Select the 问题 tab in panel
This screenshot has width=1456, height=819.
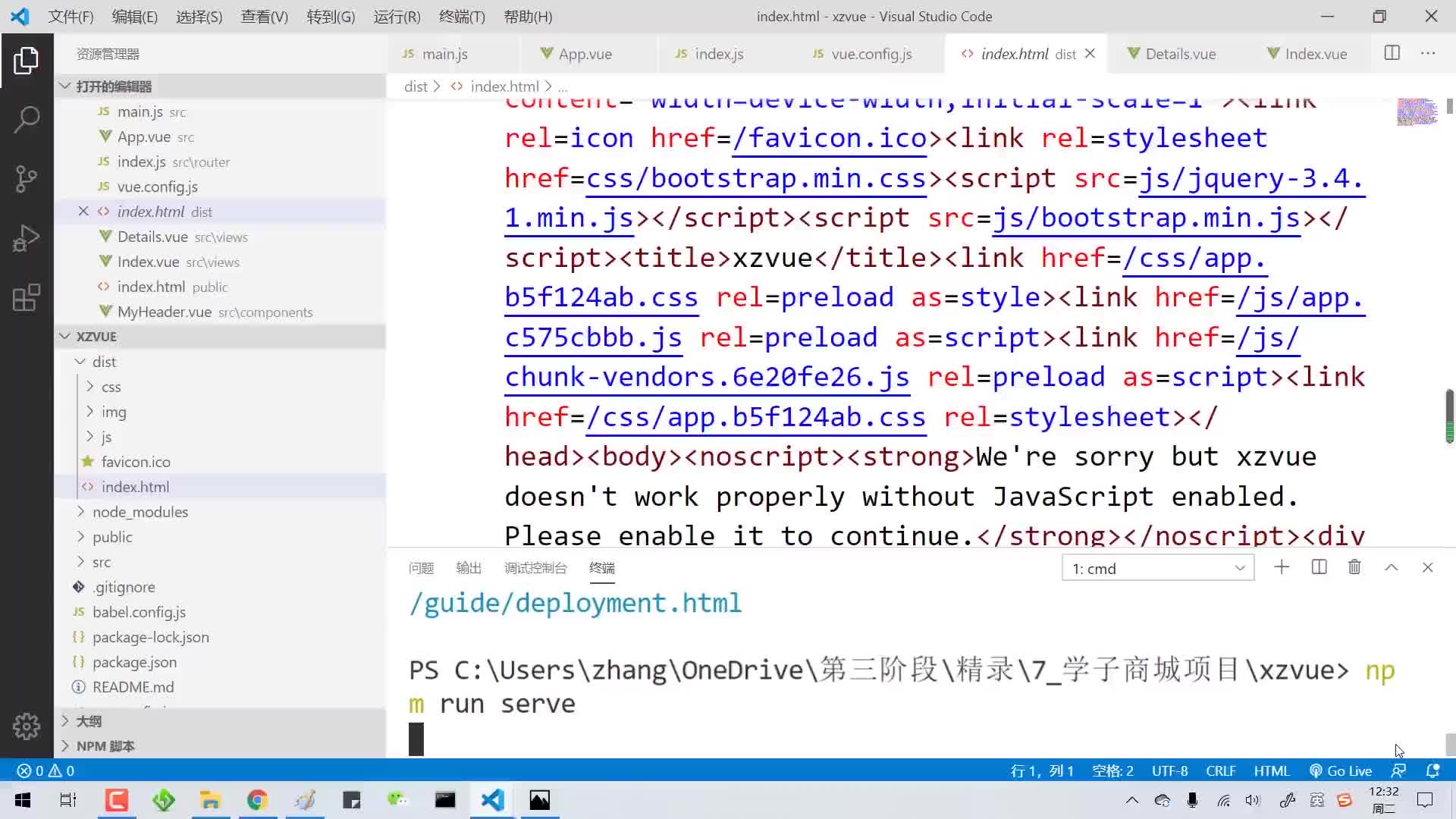point(421,568)
